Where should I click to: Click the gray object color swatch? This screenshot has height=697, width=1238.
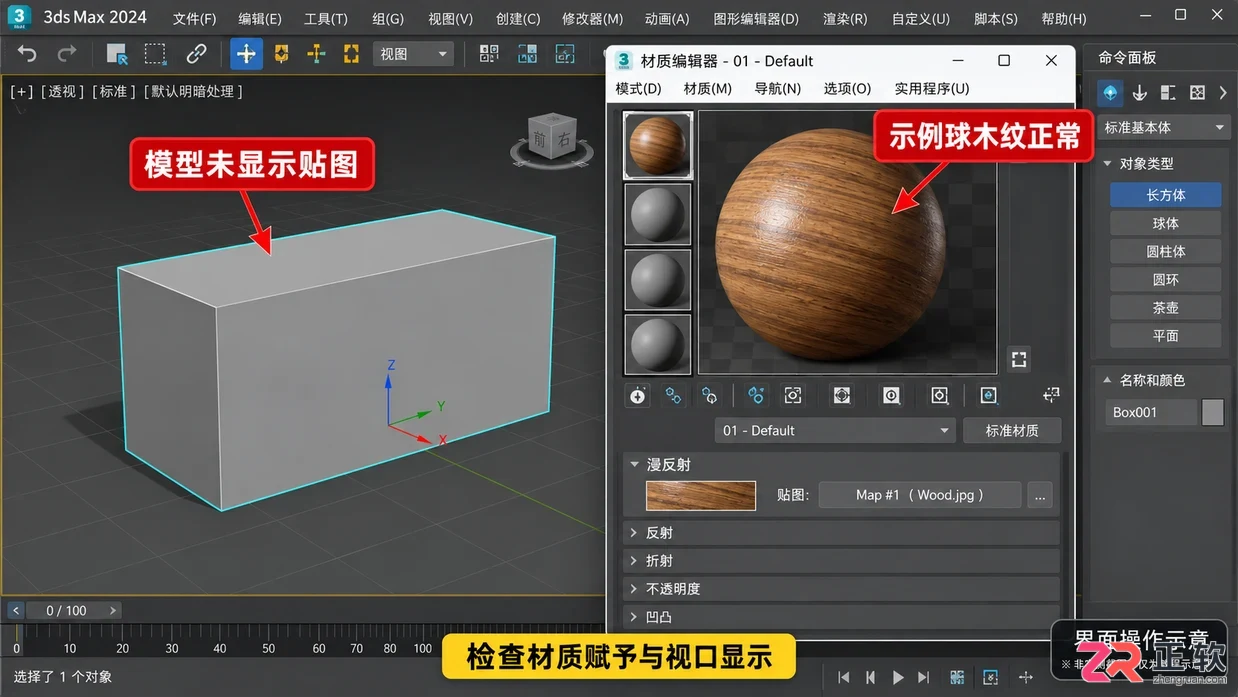pos(1213,412)
